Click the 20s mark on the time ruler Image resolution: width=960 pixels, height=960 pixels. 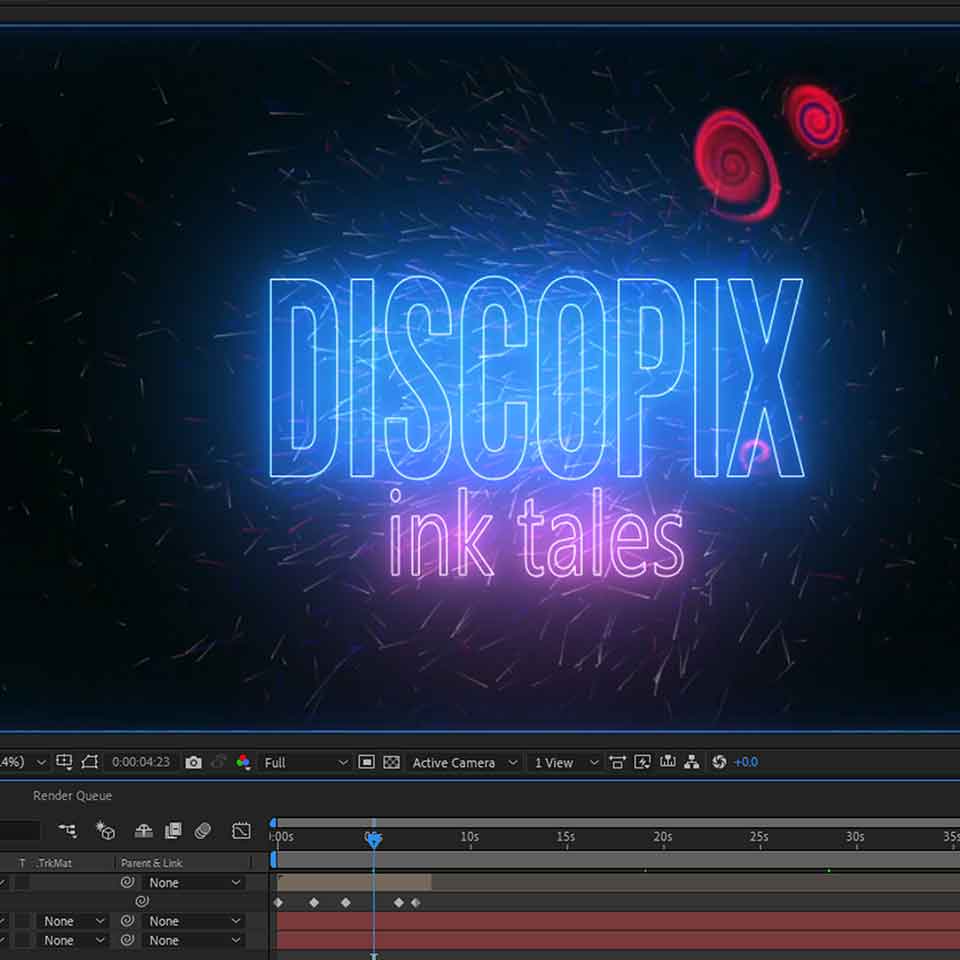click(x=662, y=836)
